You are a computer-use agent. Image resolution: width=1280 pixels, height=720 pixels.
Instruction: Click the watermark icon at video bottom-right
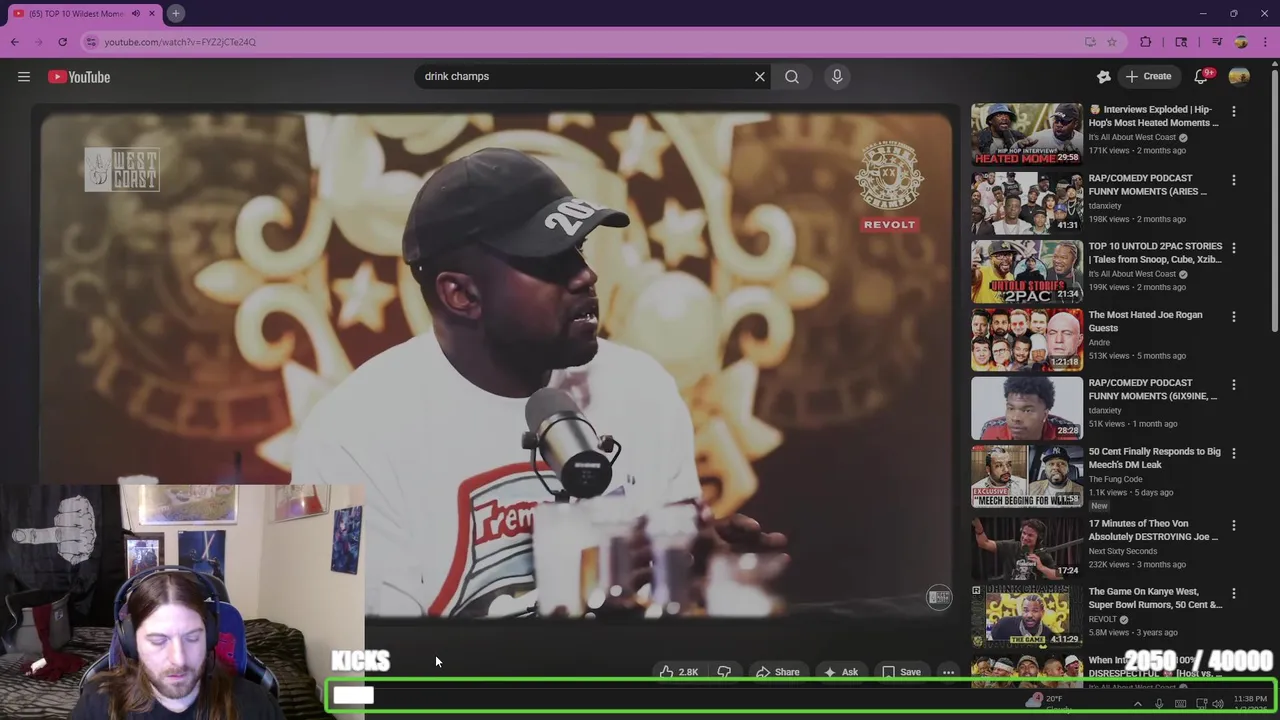point(939,598)
